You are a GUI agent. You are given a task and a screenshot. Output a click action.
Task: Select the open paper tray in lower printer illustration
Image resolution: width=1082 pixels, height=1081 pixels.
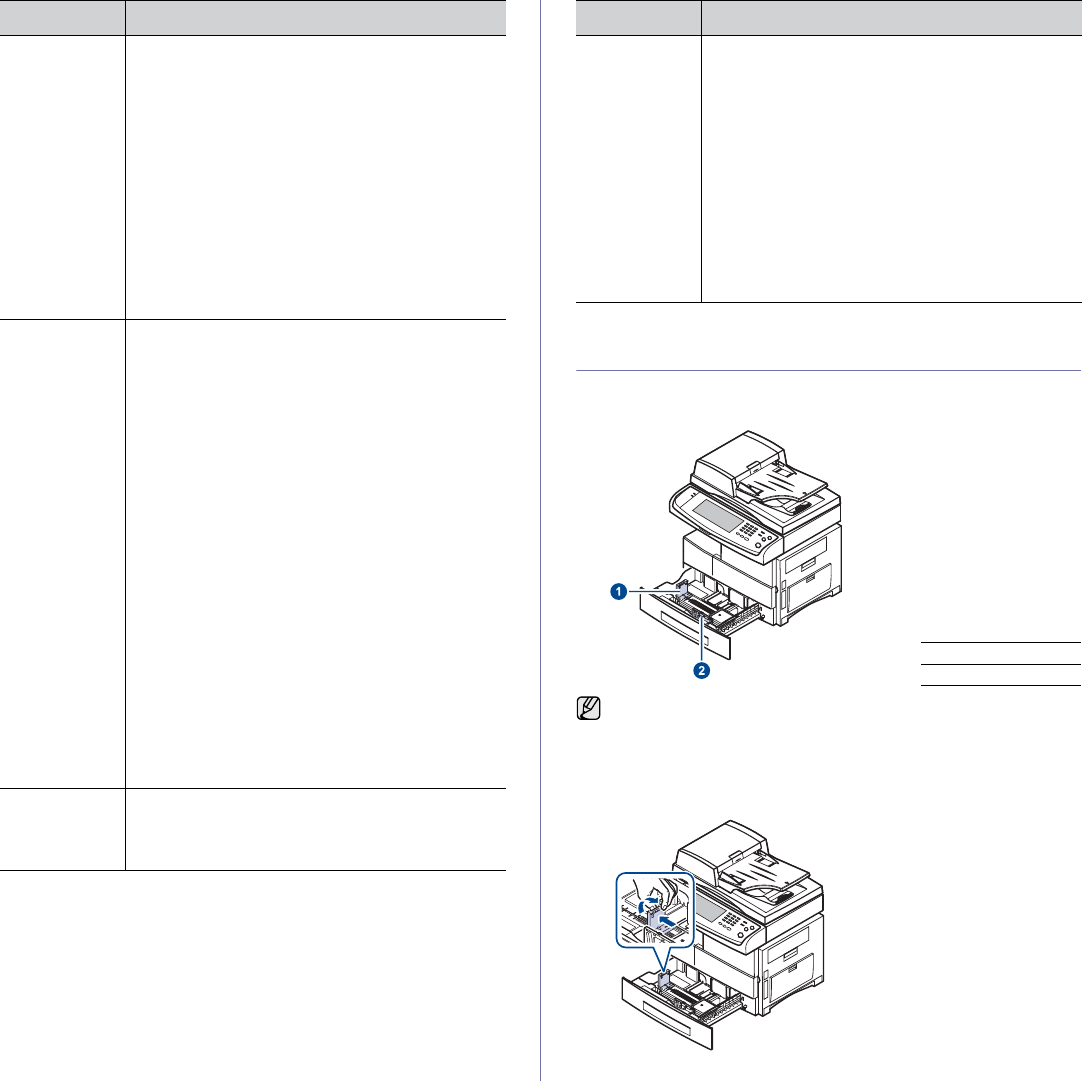[x=683, y=1007]
